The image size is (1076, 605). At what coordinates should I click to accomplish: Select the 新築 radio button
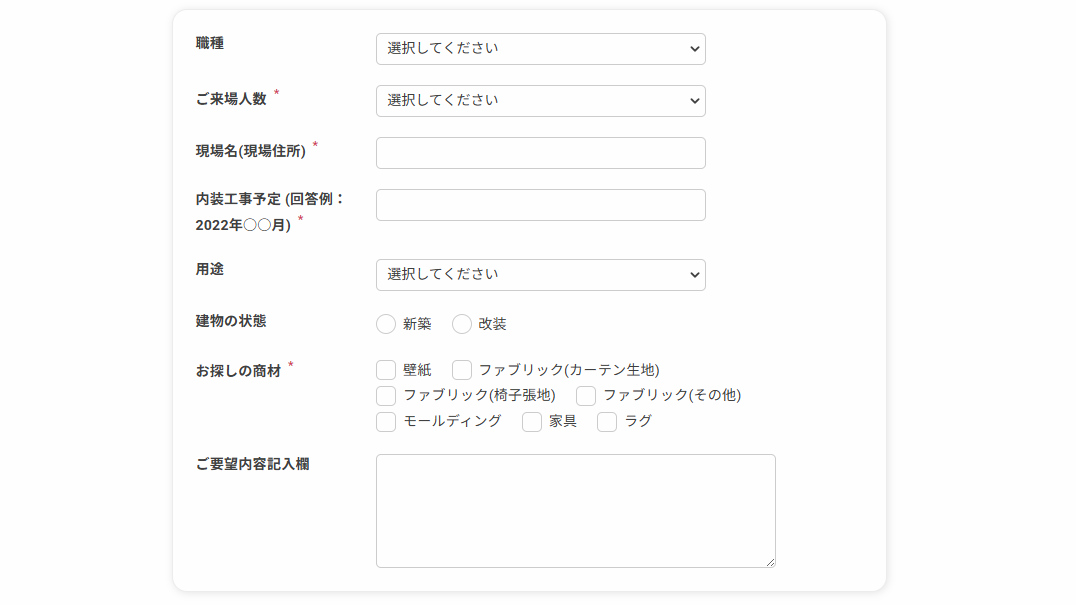(386, 324)
